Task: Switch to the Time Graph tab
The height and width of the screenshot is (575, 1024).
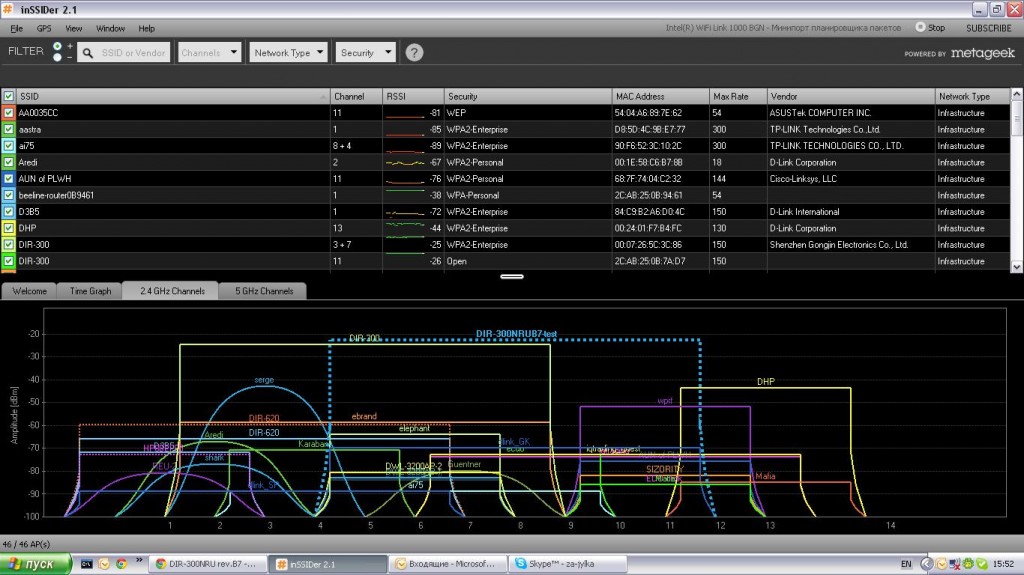Action: [x=90, y=291]
